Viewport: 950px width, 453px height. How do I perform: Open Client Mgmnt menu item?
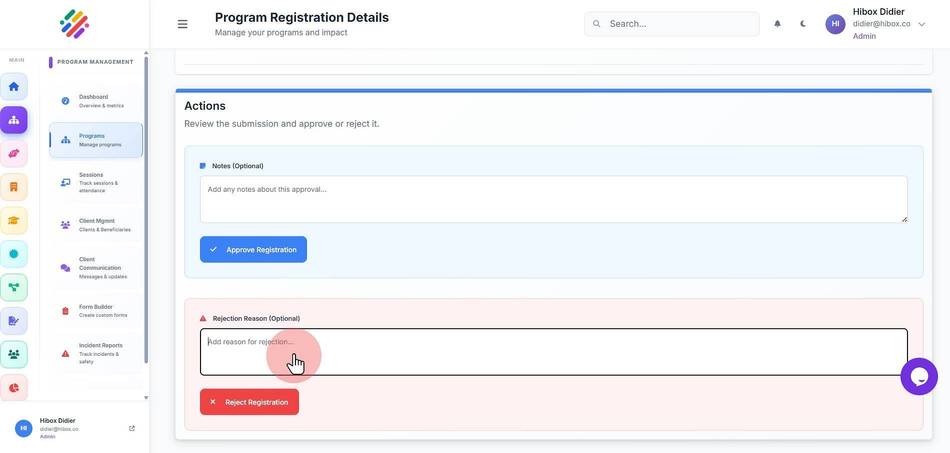tap(96, 225)
